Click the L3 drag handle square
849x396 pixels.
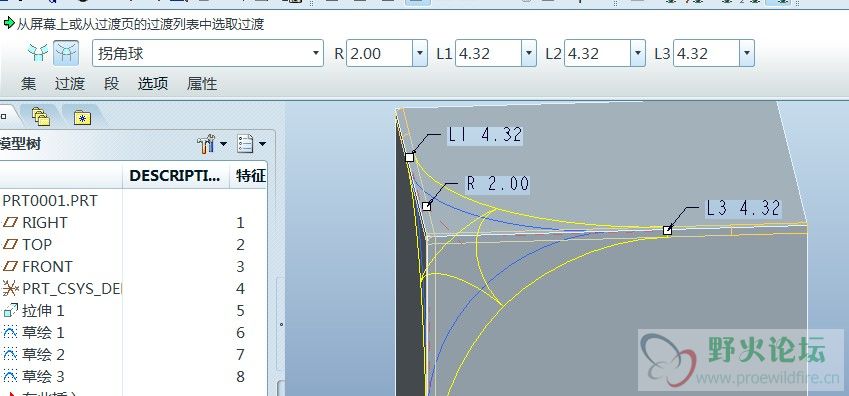click(668, 230)
